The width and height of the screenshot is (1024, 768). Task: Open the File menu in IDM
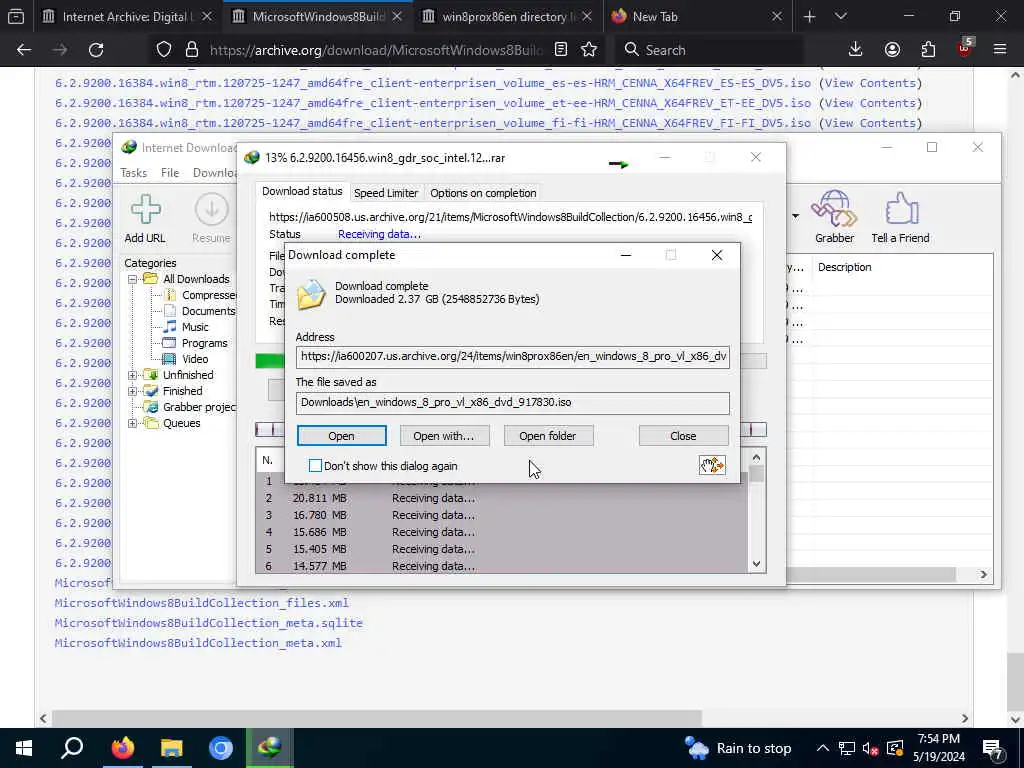(x=170, y=173)
